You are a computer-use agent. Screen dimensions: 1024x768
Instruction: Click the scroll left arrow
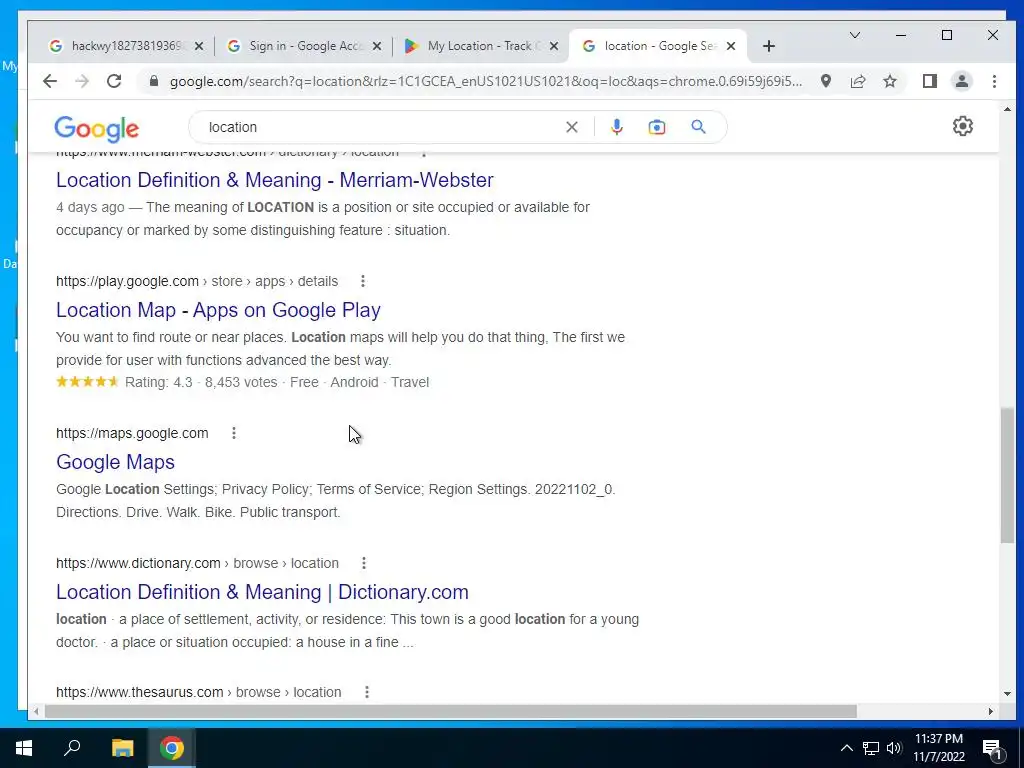(x=36, y=711)
